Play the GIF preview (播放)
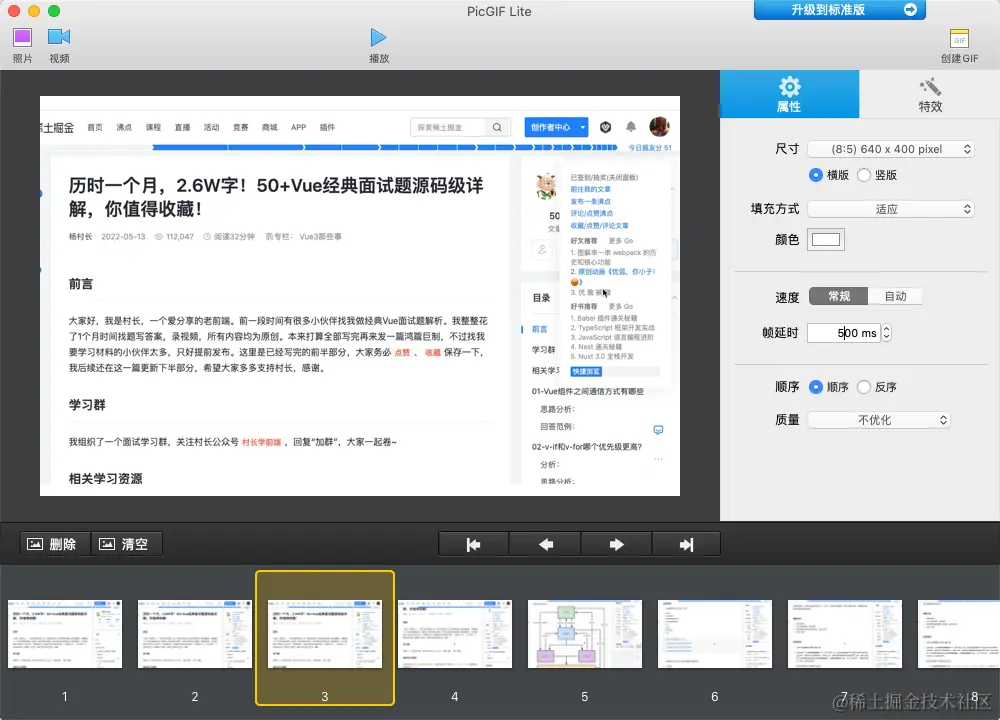Image resolution: width=1000 pixels, height=720 pixels. [x=379, y=38]
